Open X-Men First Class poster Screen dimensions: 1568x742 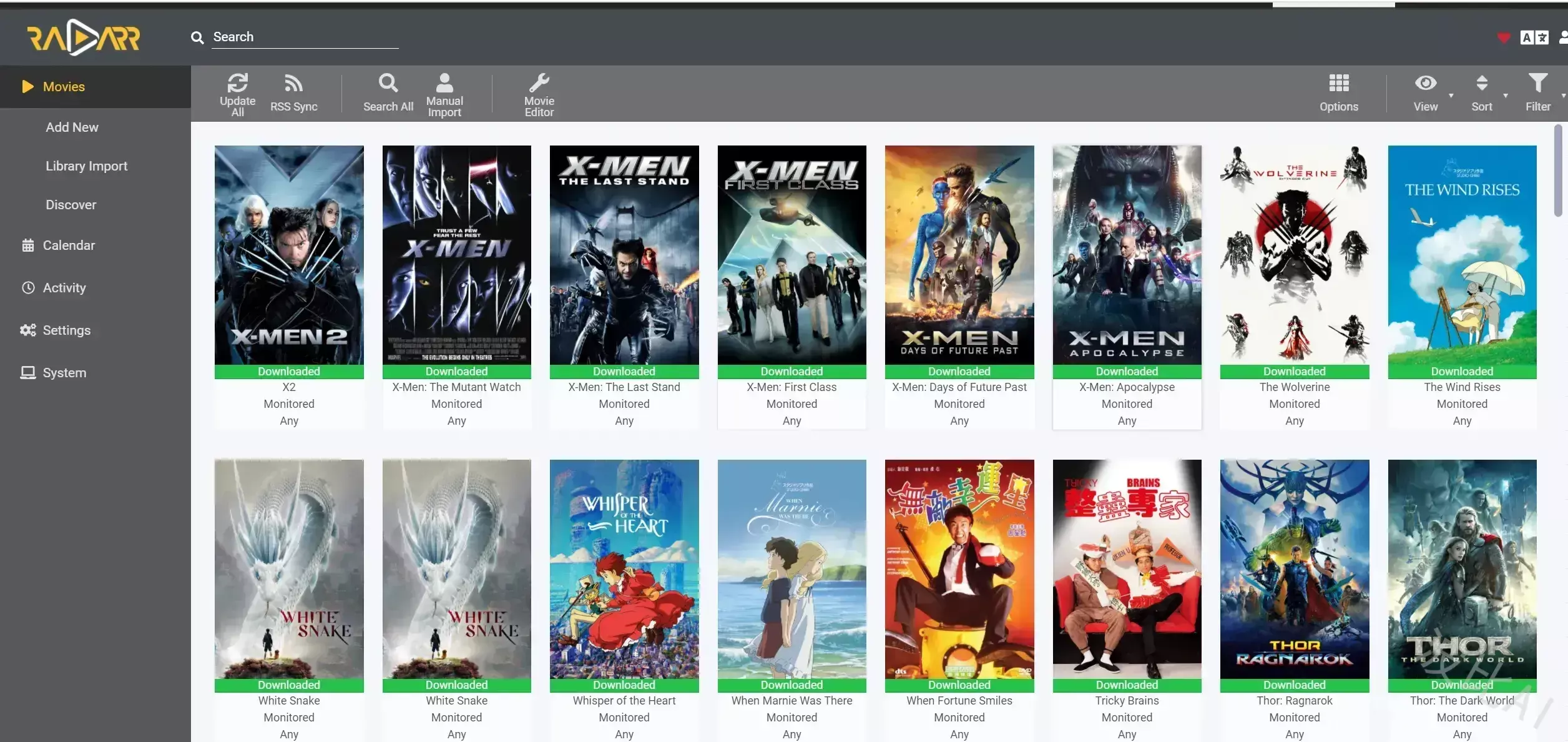point(792,255)
